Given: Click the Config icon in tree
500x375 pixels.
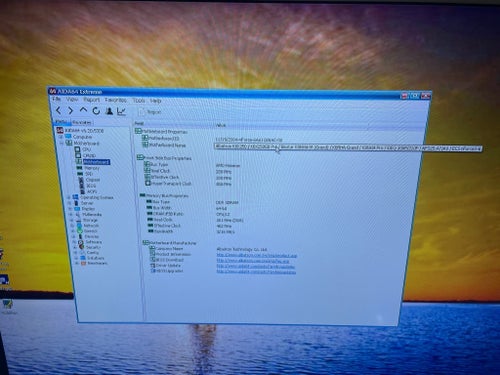Looking at the screenshot, I should [x=82, y=253].
